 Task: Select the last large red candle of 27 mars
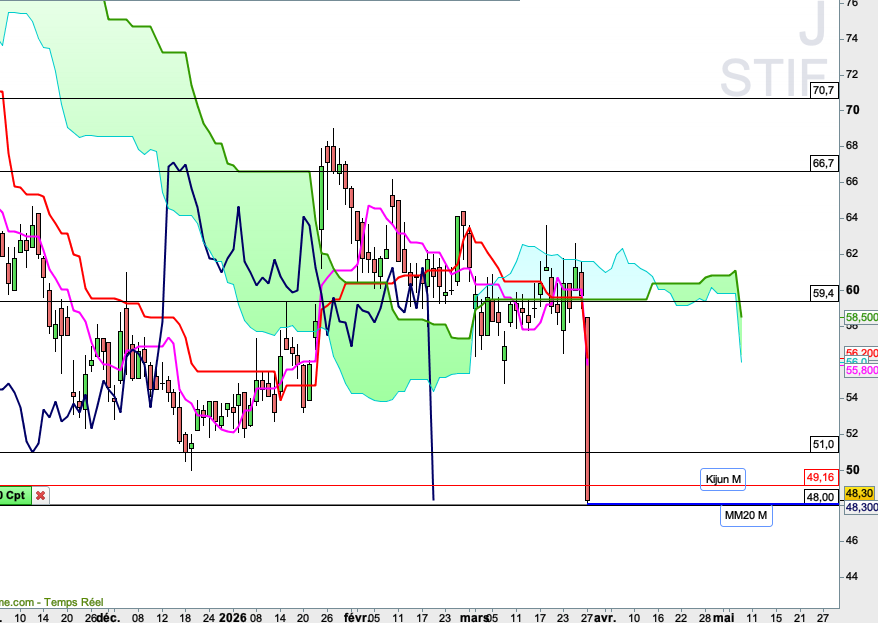click(587, 409)
